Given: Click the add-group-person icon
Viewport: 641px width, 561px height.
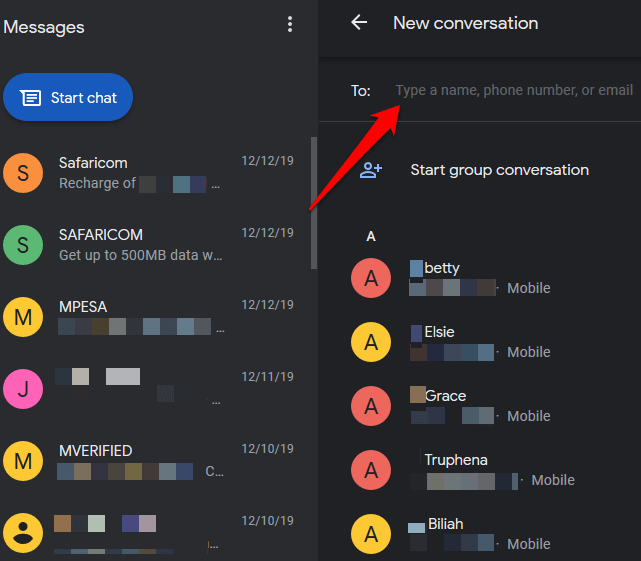Looking at the screenshot, I should (370, 170).
